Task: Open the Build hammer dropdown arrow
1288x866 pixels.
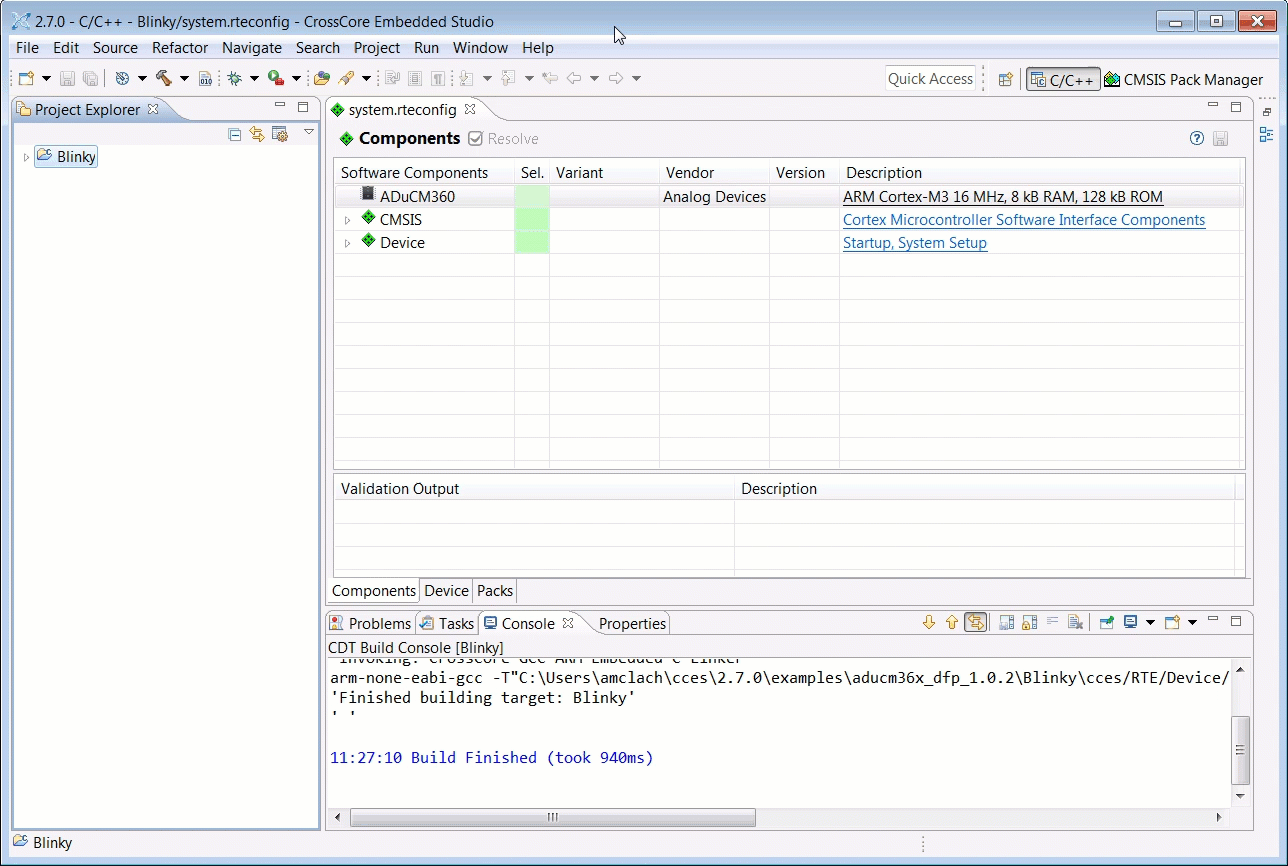Action: pos(184,79)
